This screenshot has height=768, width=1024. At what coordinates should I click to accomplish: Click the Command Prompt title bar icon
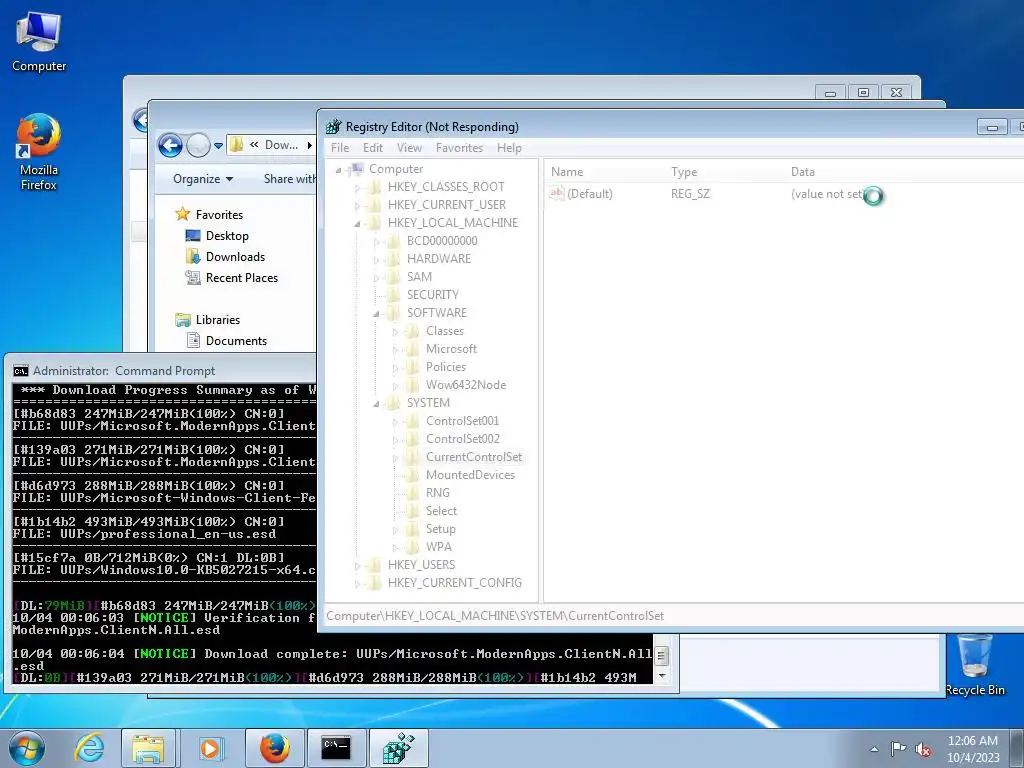(20, 371)
